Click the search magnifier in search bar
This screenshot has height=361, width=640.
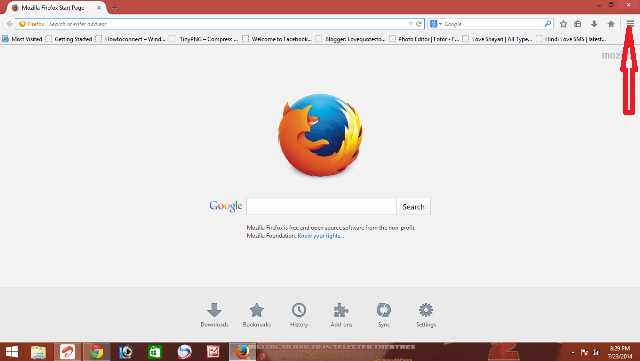click(x=548, y=24)
